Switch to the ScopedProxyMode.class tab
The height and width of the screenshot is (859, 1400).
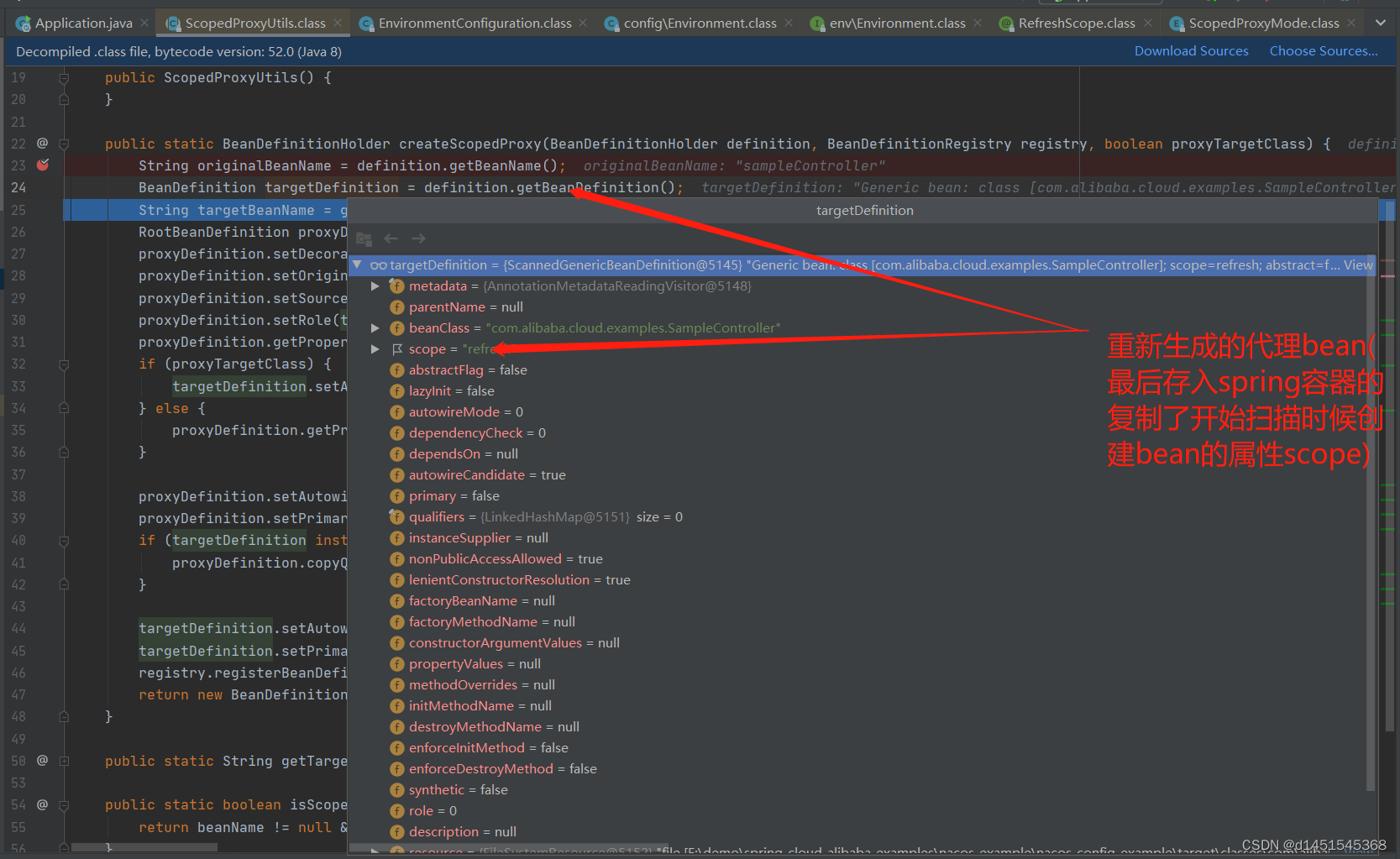click(1263, 24)
